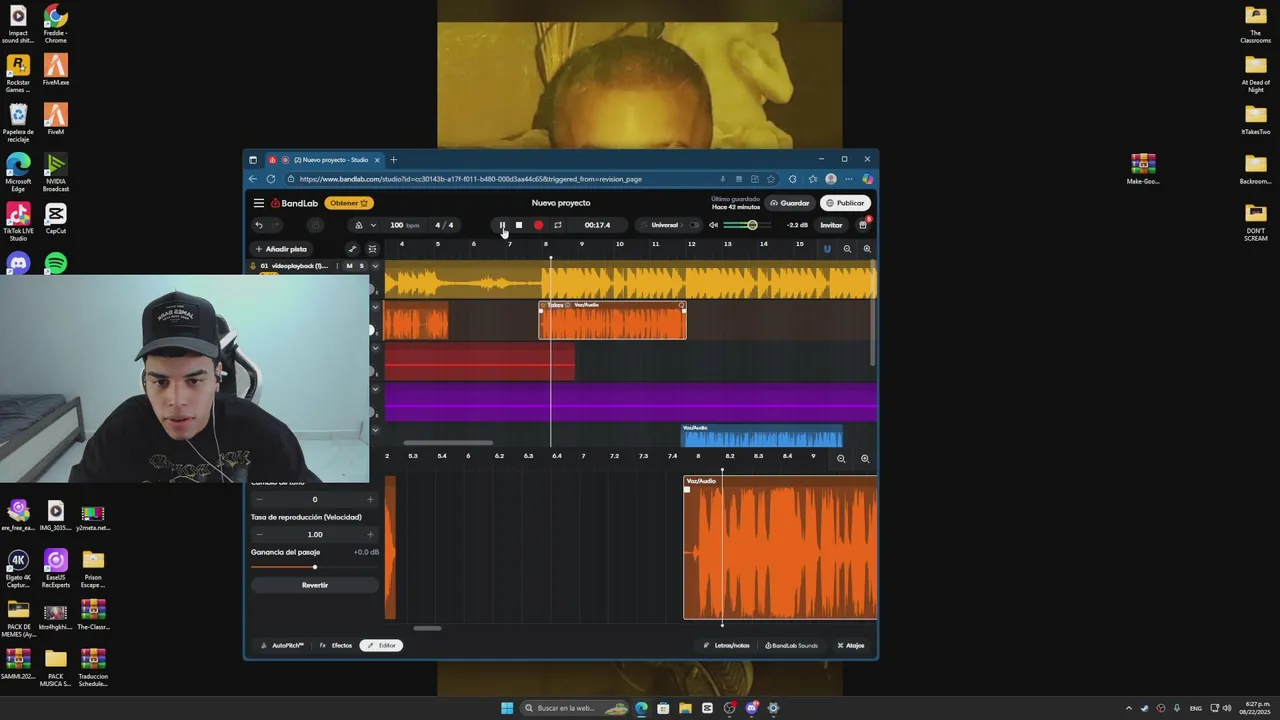The image size is (1280, 720).
Task: Open the Atajos shortcuts panel
Action: pyautogui.click(x=851, y=645)
